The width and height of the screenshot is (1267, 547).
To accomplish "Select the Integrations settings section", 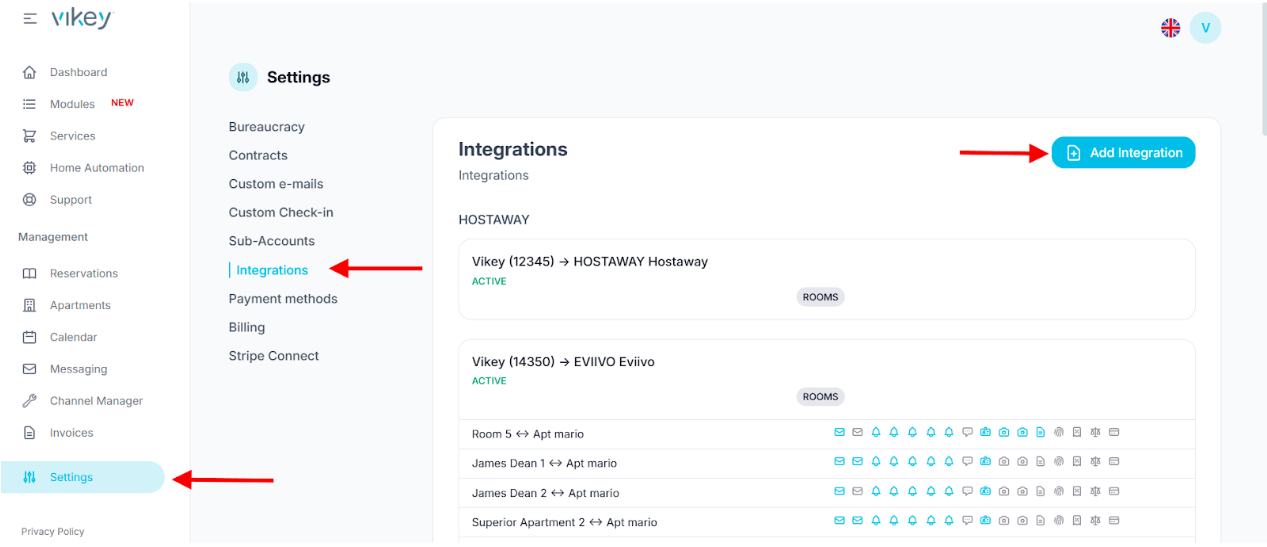I will pyautogui.click(x=272, y=270).
